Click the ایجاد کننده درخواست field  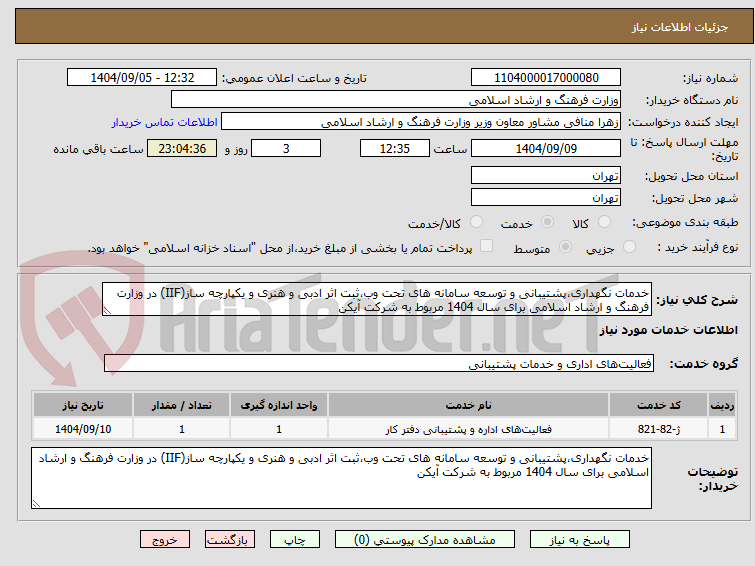tap(421, 121)
